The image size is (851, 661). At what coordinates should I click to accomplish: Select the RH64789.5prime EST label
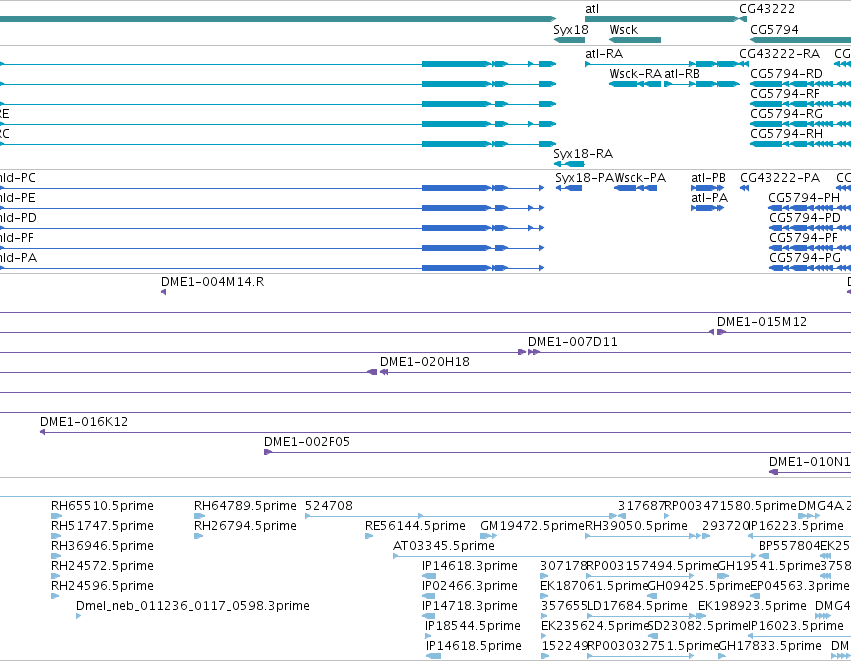point(245,506)
